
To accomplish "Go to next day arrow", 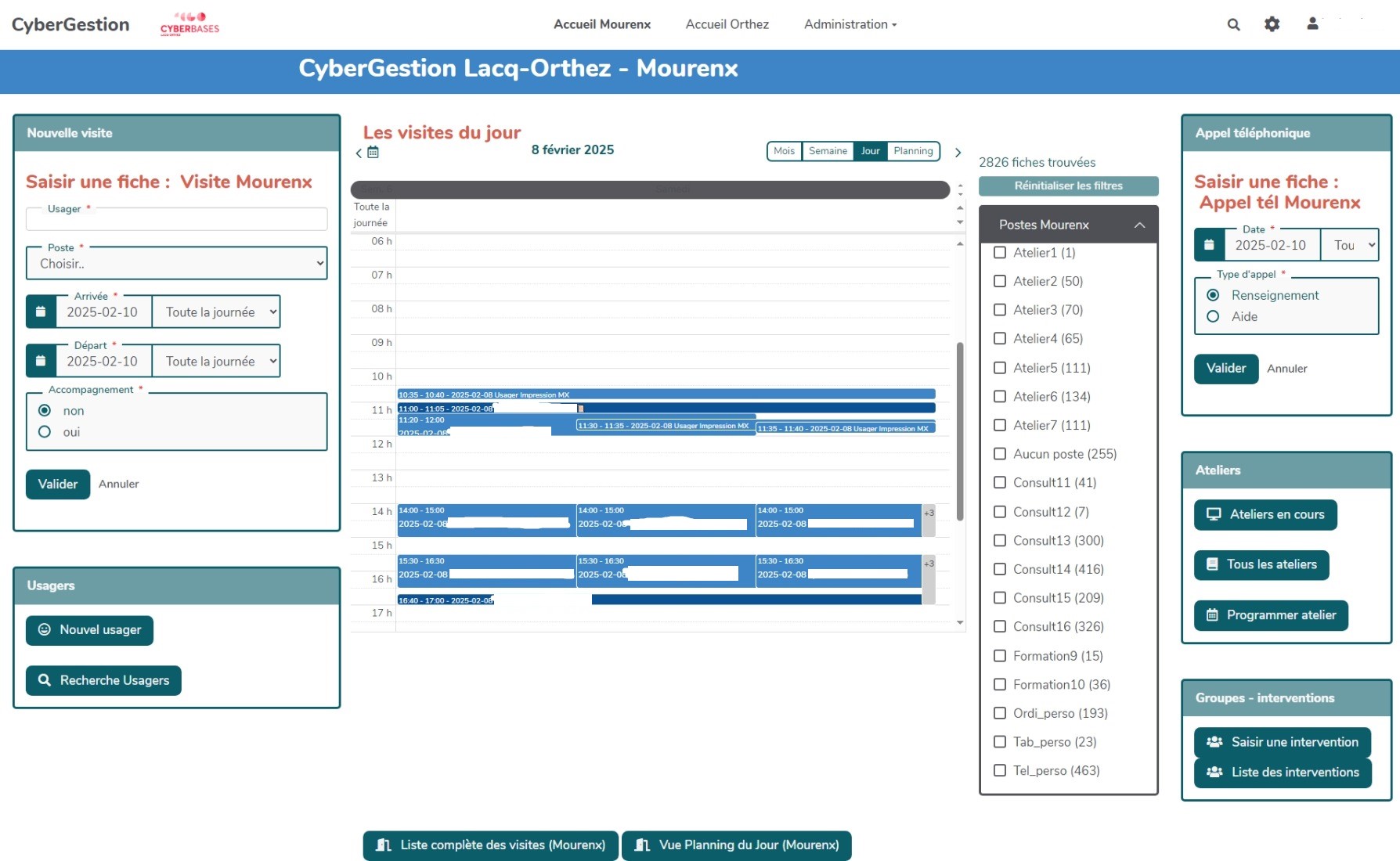I will click(958, 153).
